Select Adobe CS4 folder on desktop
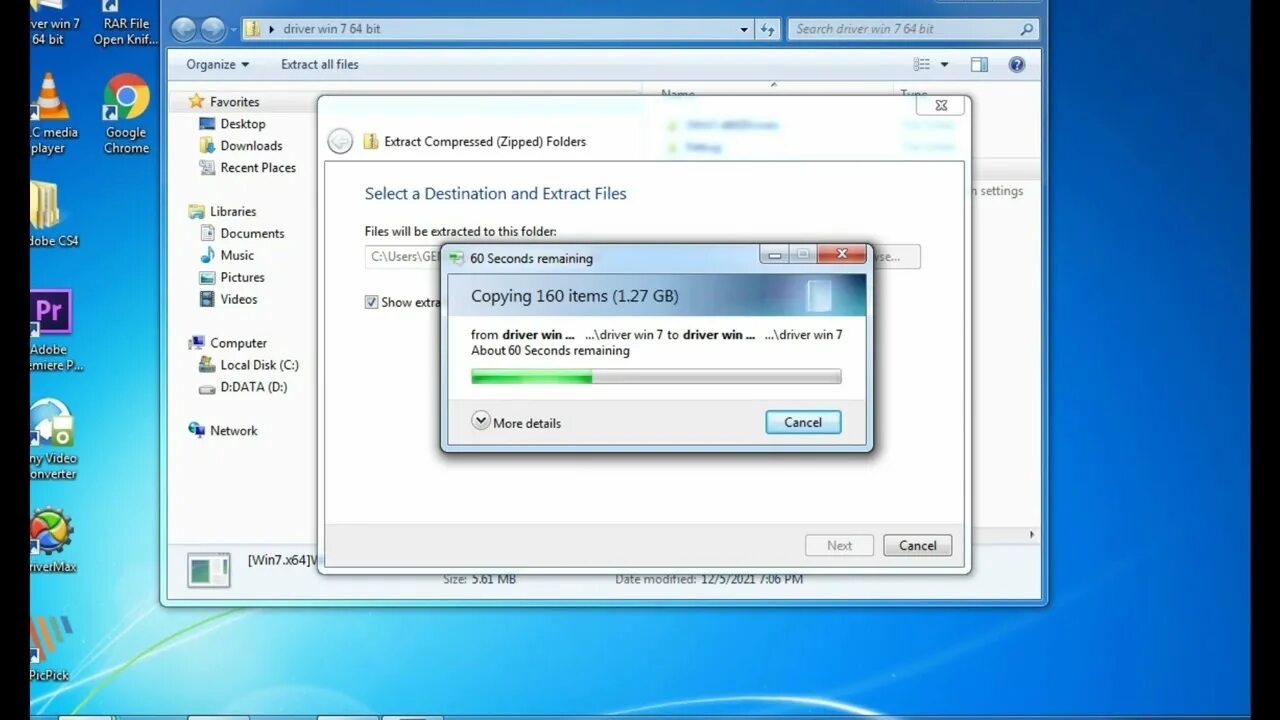Screen dimensions: 1280x720 click(x=52, y=214)
